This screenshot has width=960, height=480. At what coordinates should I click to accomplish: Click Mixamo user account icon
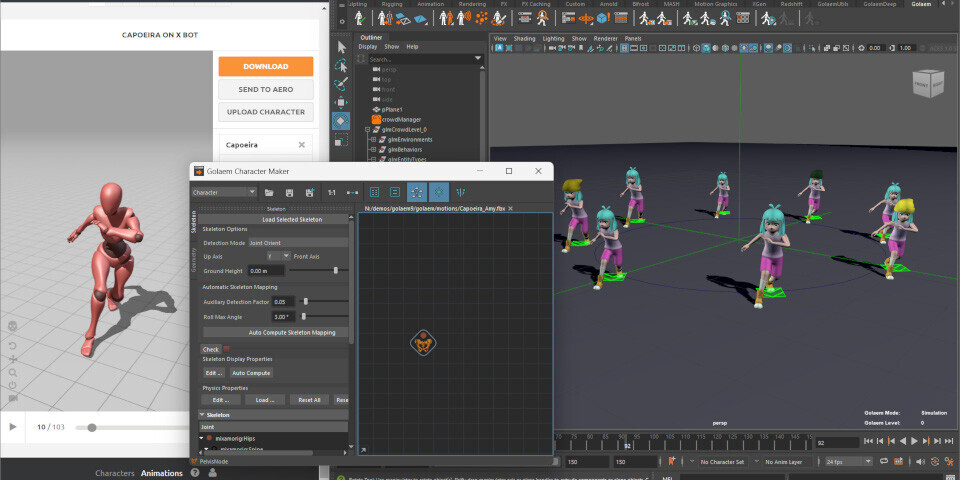[x=212, y=473]
